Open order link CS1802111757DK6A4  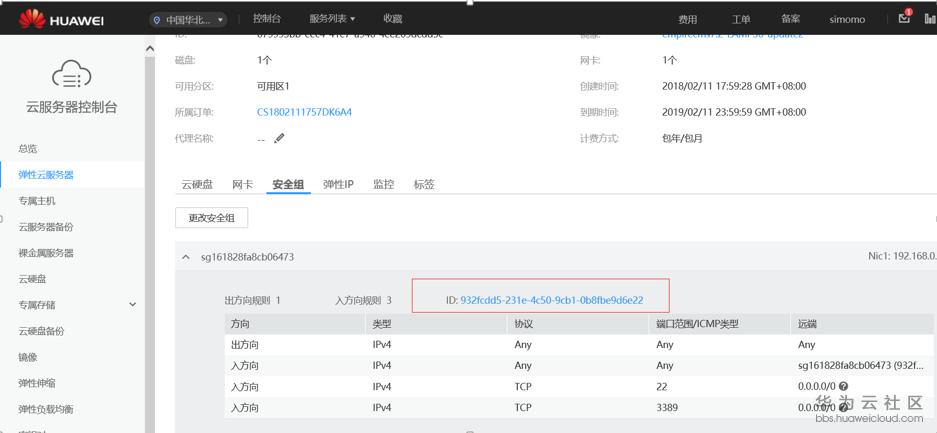click(304, 112)
